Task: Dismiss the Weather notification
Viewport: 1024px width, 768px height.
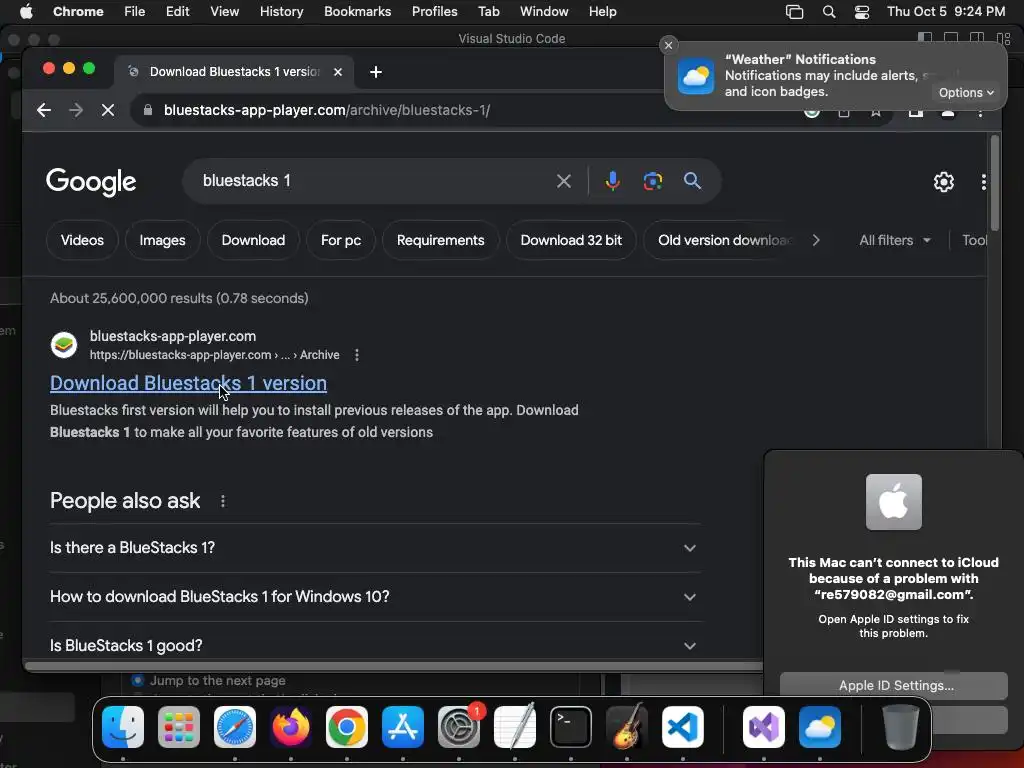Action: [x=668, y=45]
